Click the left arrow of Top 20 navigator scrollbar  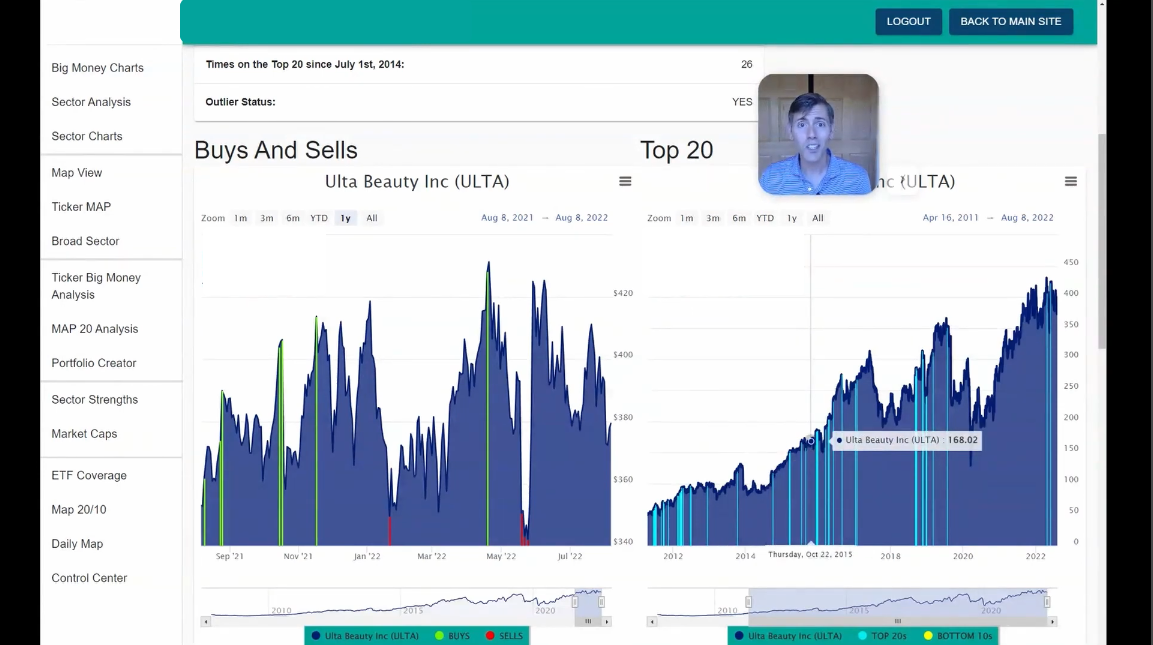point(652,621)
